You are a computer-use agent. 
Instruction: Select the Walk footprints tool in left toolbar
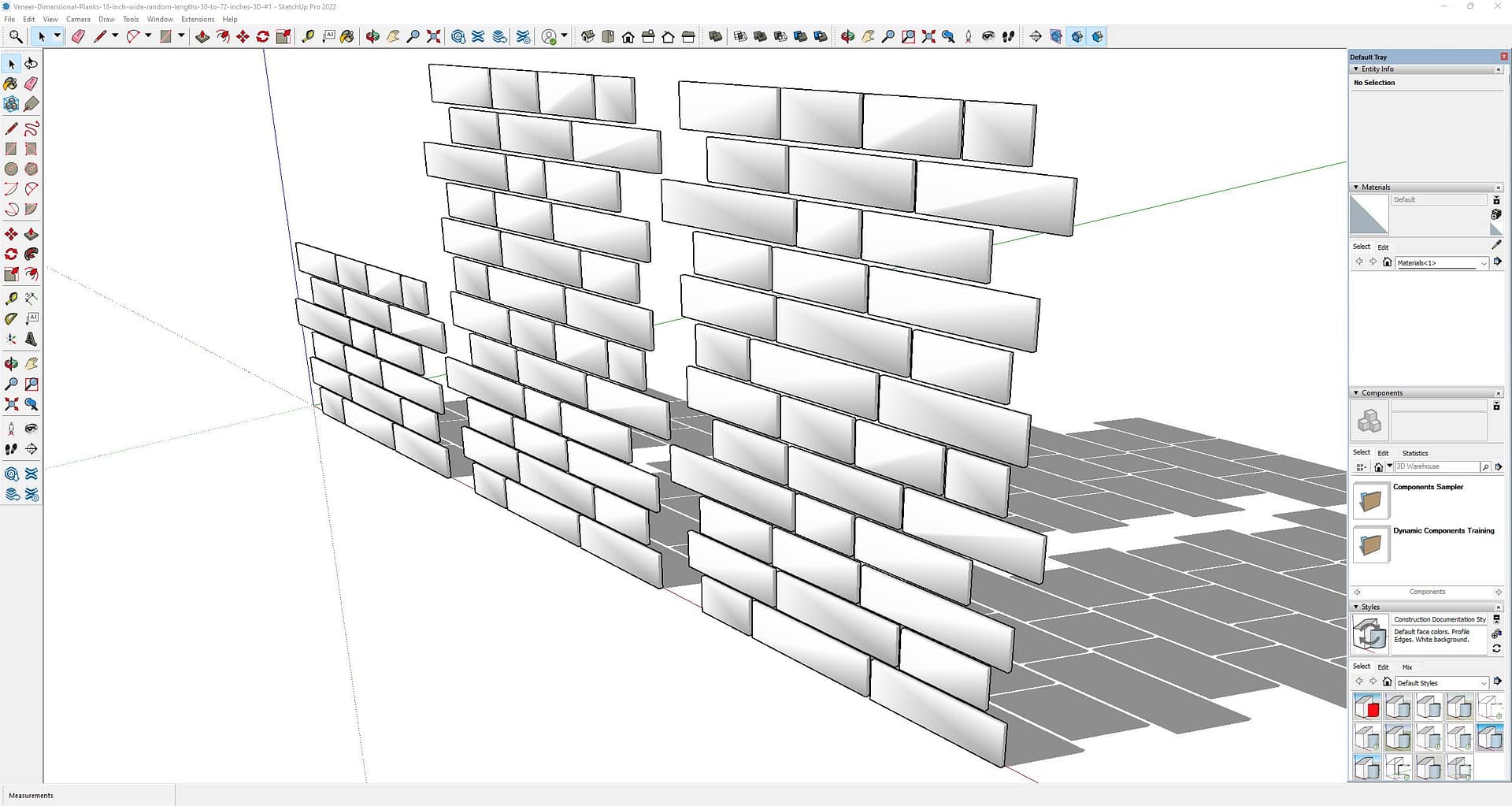(x=11, y=449)
